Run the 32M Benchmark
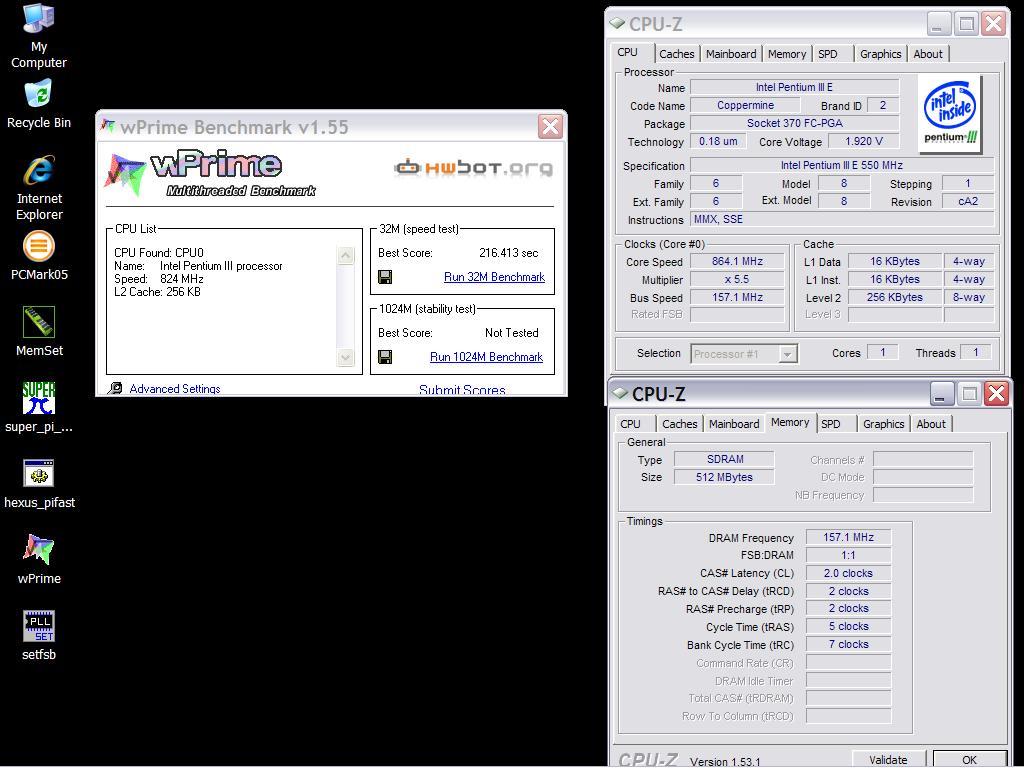This screenshot has width=1024, height=768. (x=494, y=277)
